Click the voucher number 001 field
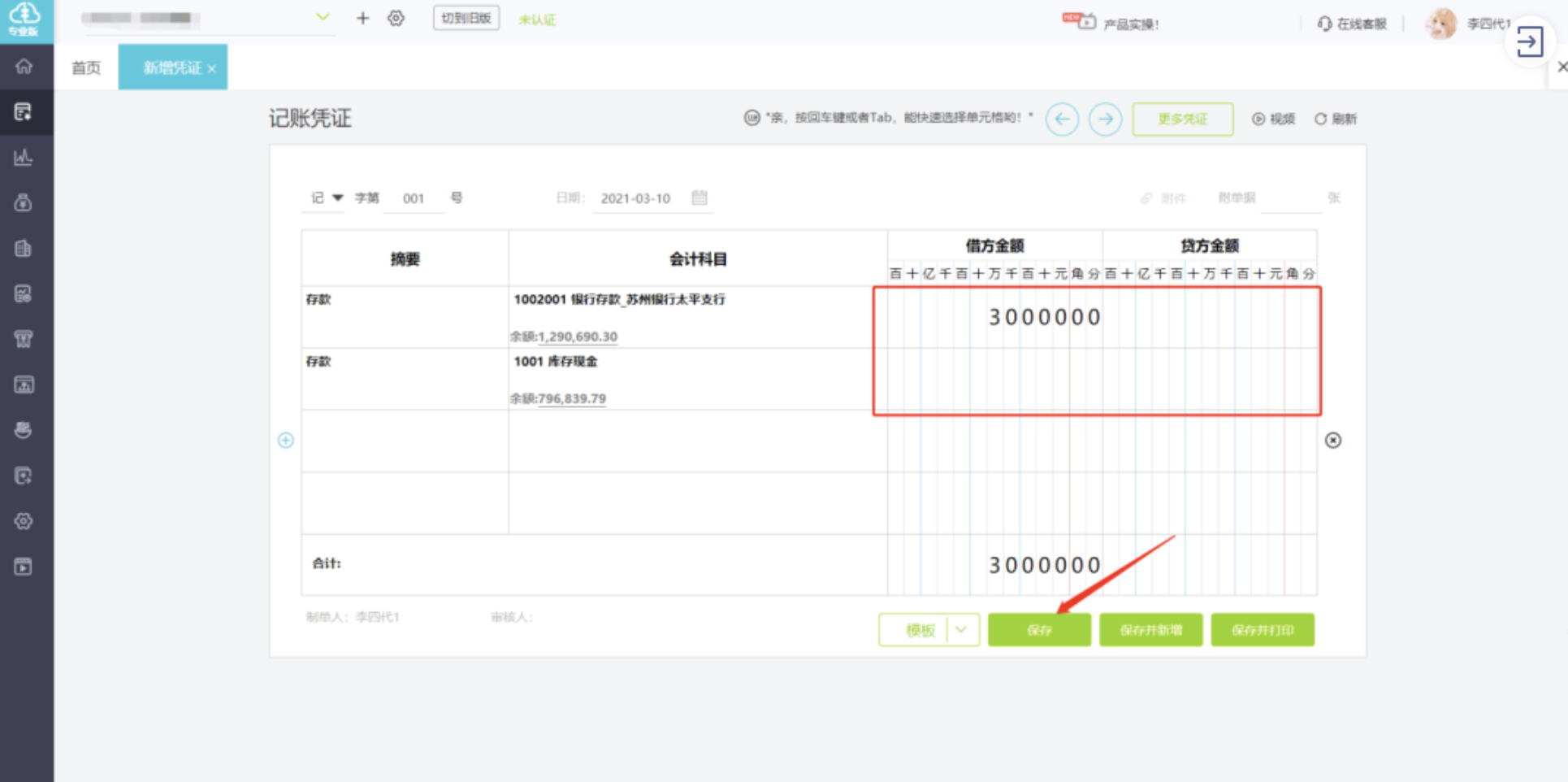1568x782 pixels. (414, 198)
